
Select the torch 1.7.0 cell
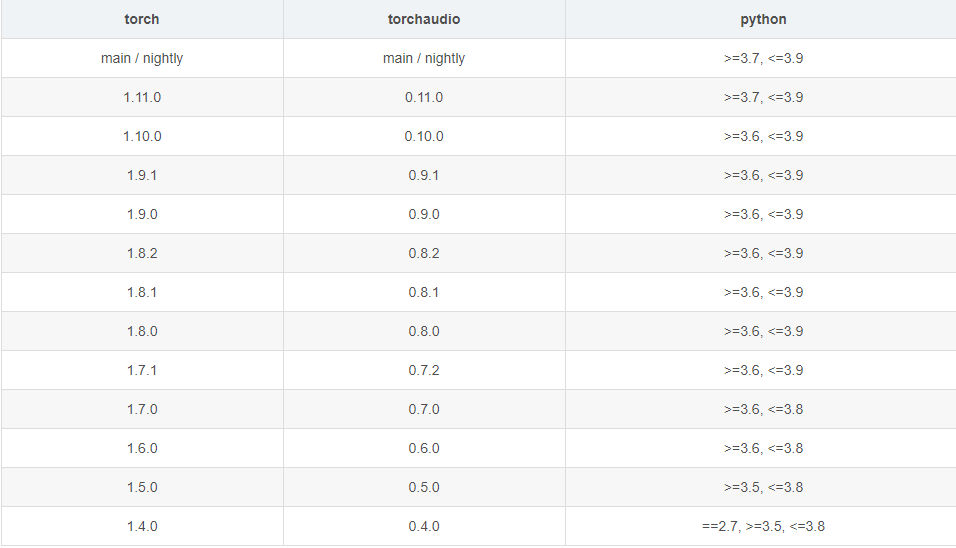[142, 410]
